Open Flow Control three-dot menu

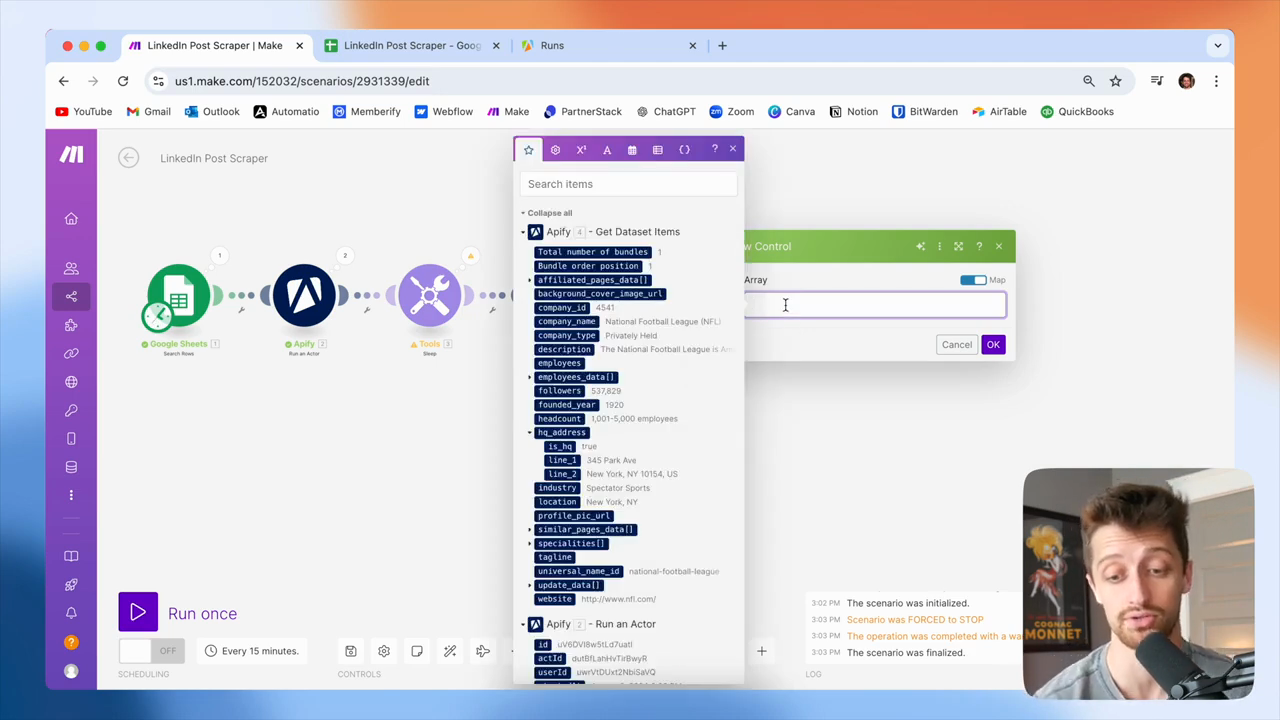point(939,246)
